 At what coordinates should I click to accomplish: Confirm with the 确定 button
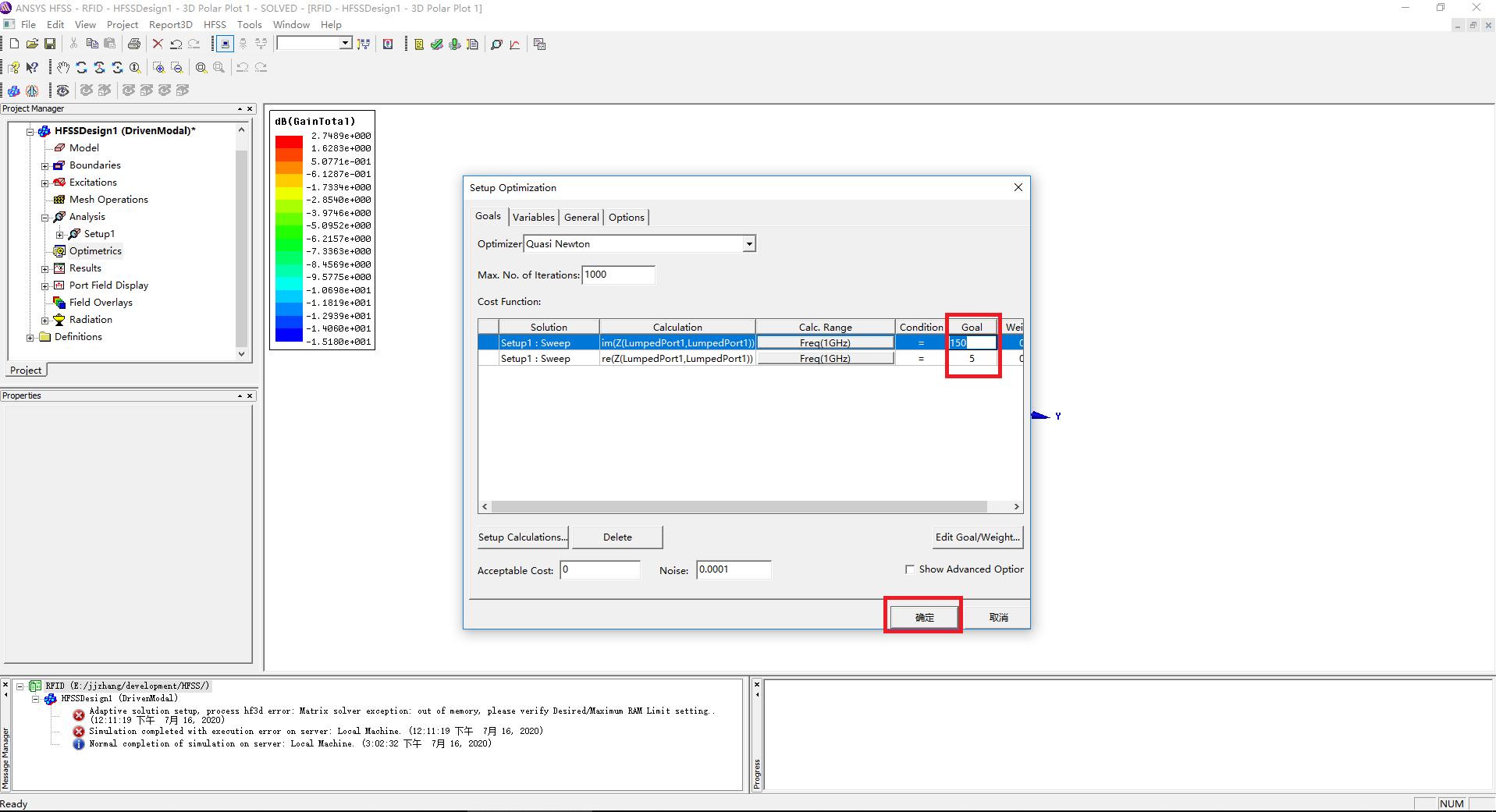click(x=924, y=617)
